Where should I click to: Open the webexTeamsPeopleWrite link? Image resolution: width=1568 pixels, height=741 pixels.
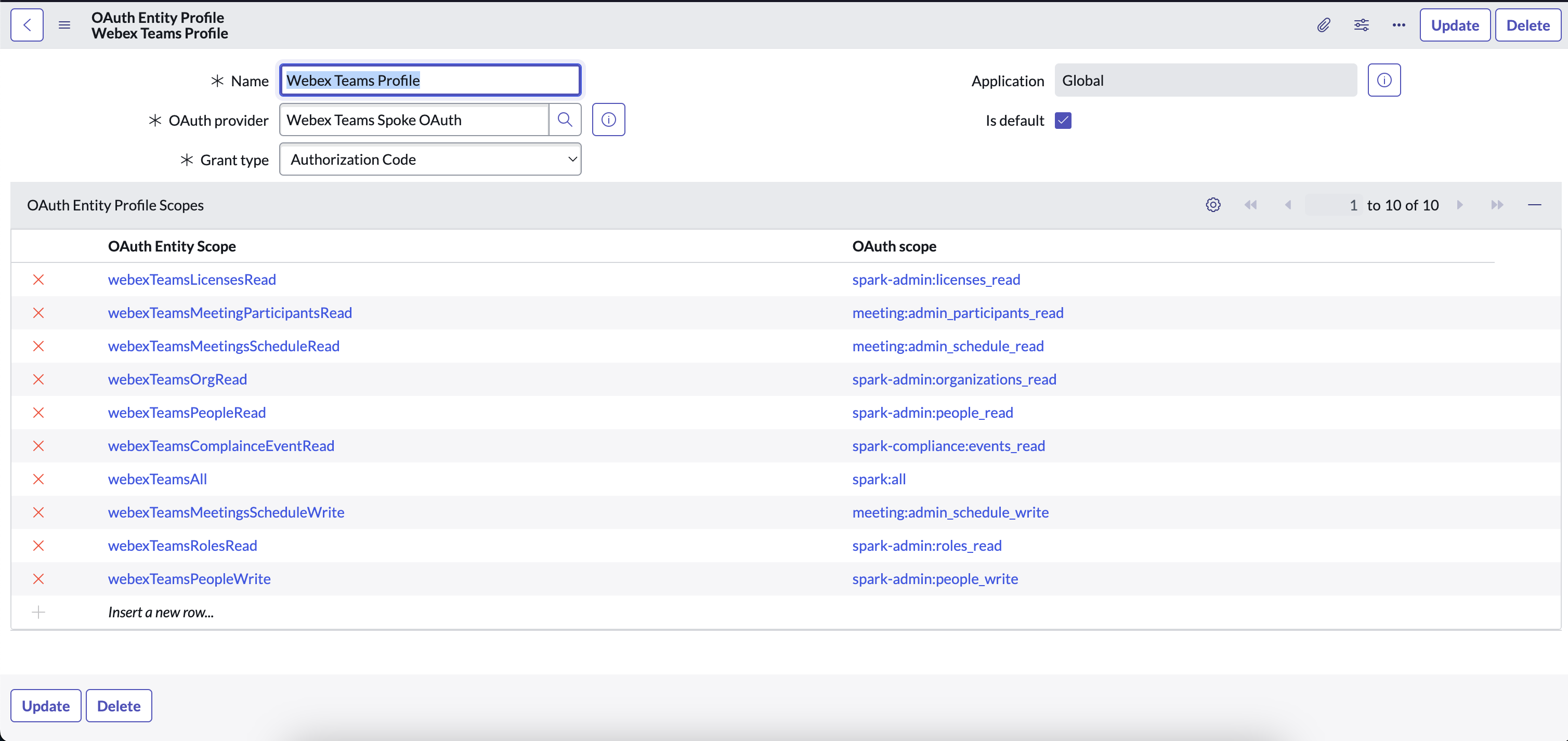click(189, 579)
